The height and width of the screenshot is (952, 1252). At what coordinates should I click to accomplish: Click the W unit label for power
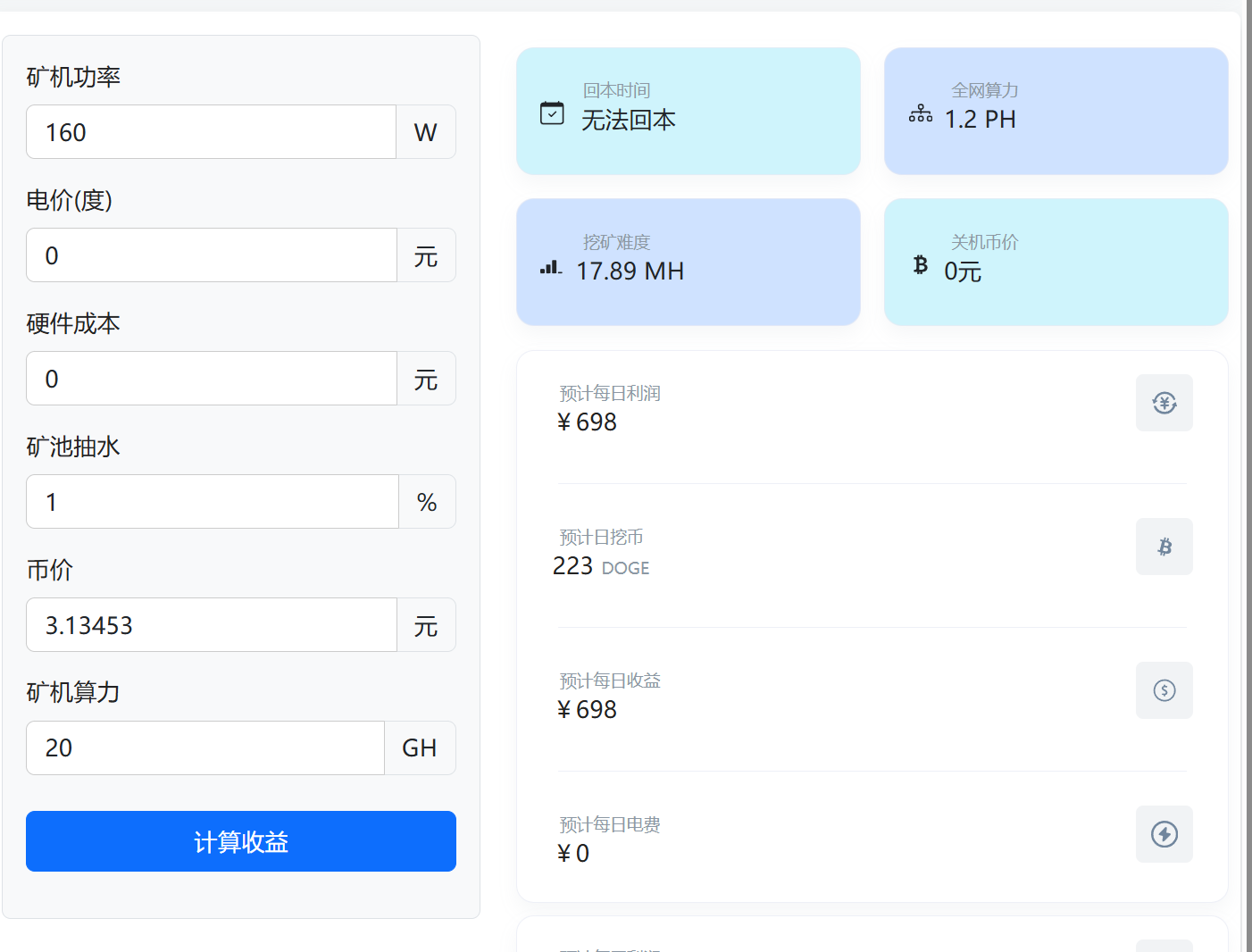[425, 132]
